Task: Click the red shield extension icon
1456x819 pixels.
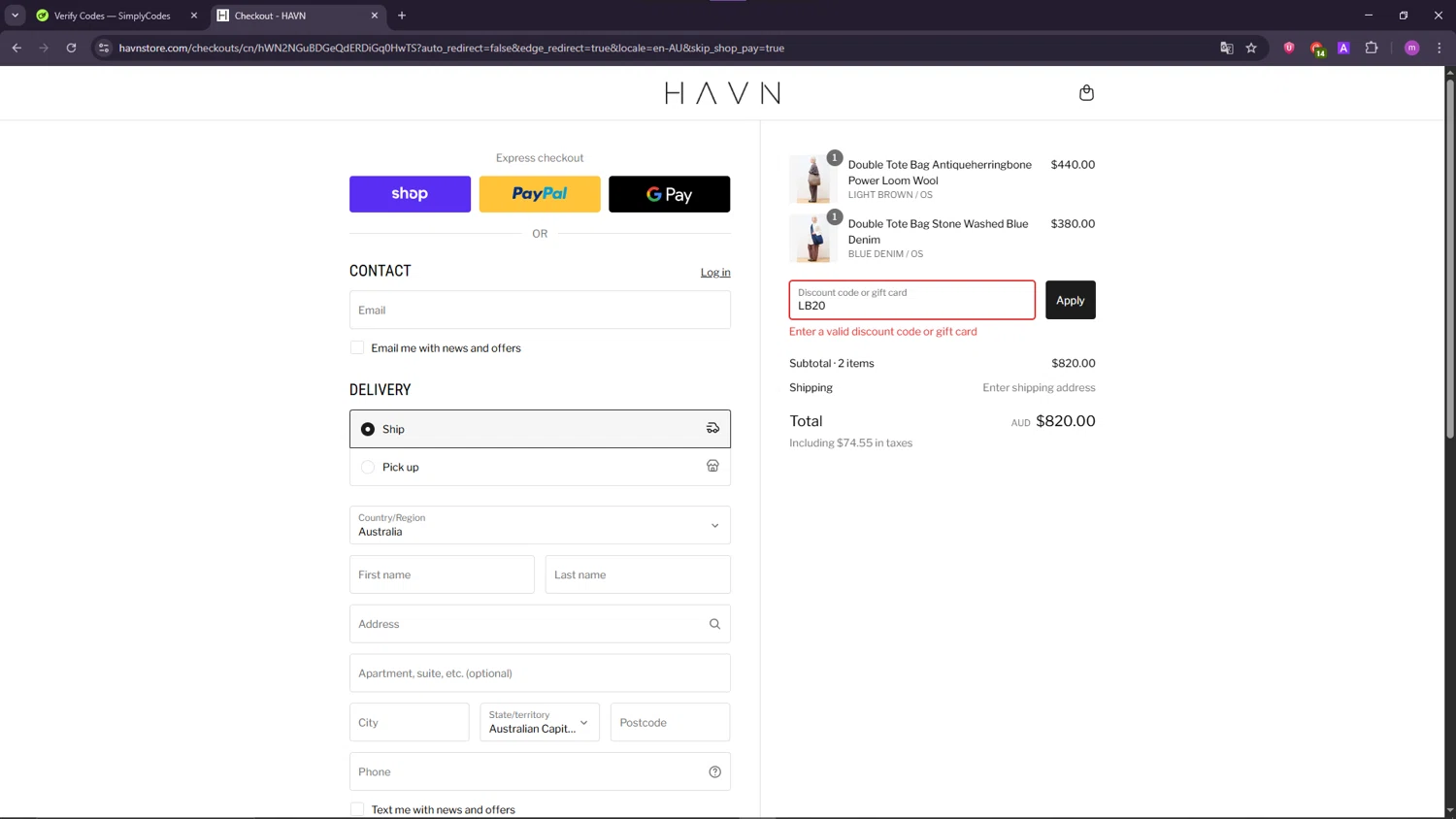Action: pos(1289,48)
